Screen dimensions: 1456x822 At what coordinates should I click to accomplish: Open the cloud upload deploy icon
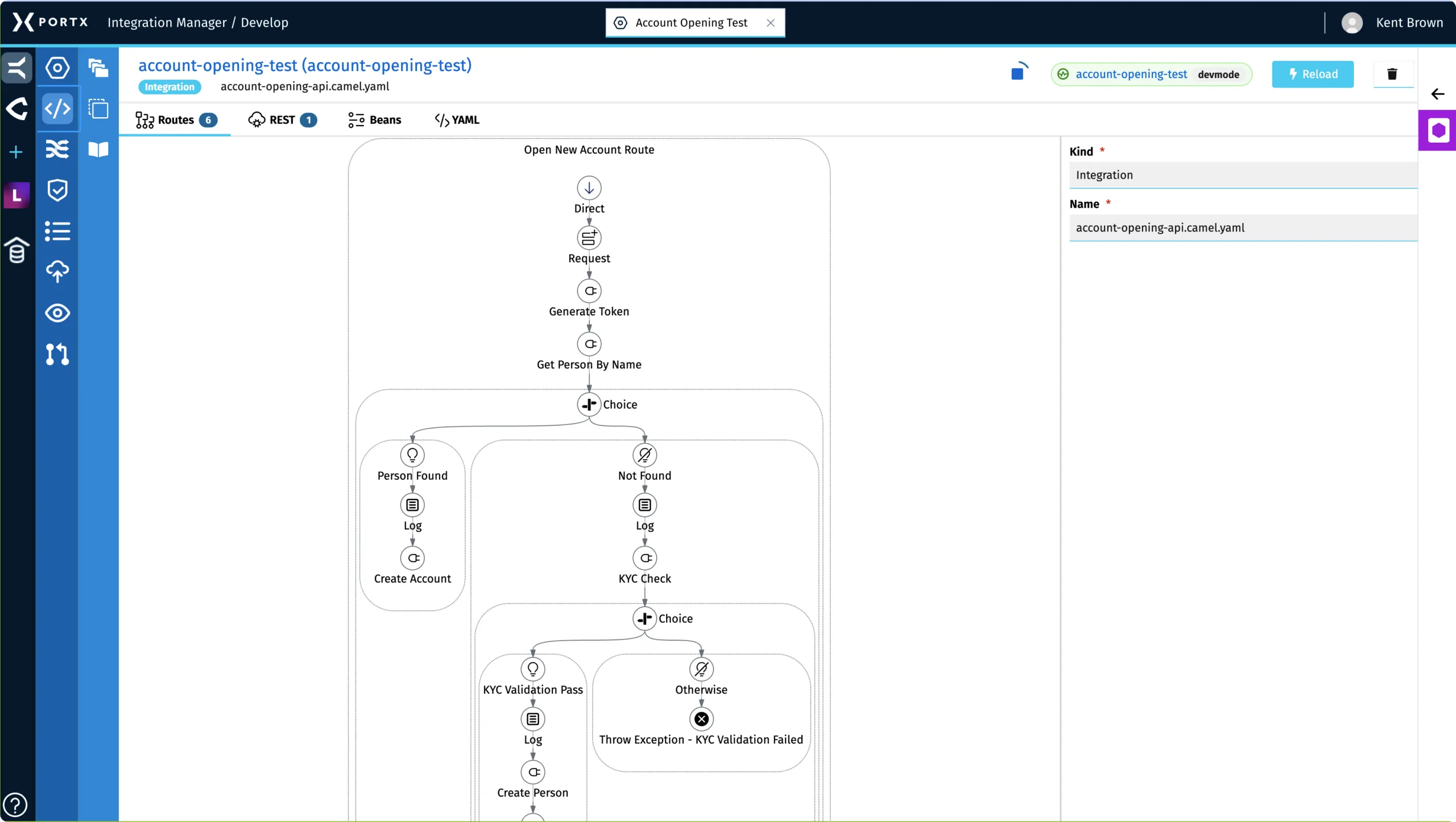point(57,271)
